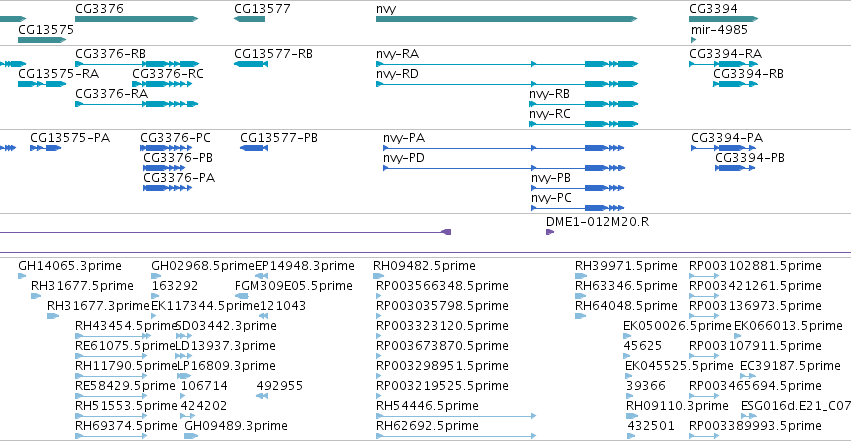Click EST EK117344.5prime label

205,306
